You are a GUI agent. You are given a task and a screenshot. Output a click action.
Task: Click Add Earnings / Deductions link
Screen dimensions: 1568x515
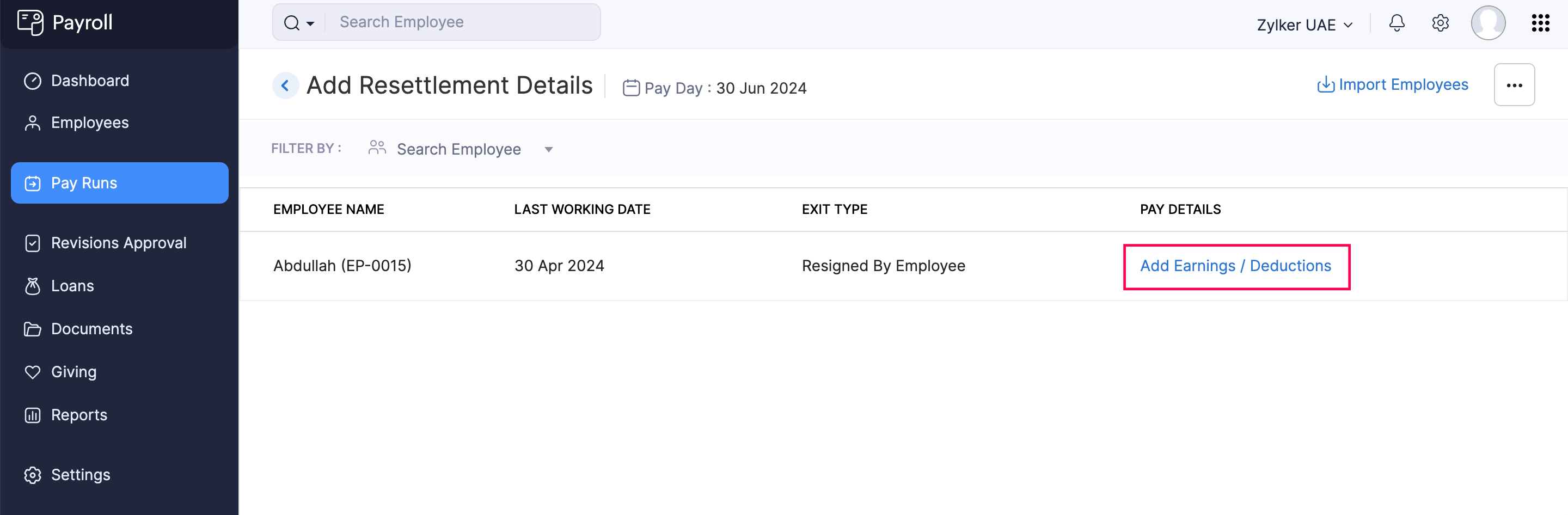click(1235, 266)
